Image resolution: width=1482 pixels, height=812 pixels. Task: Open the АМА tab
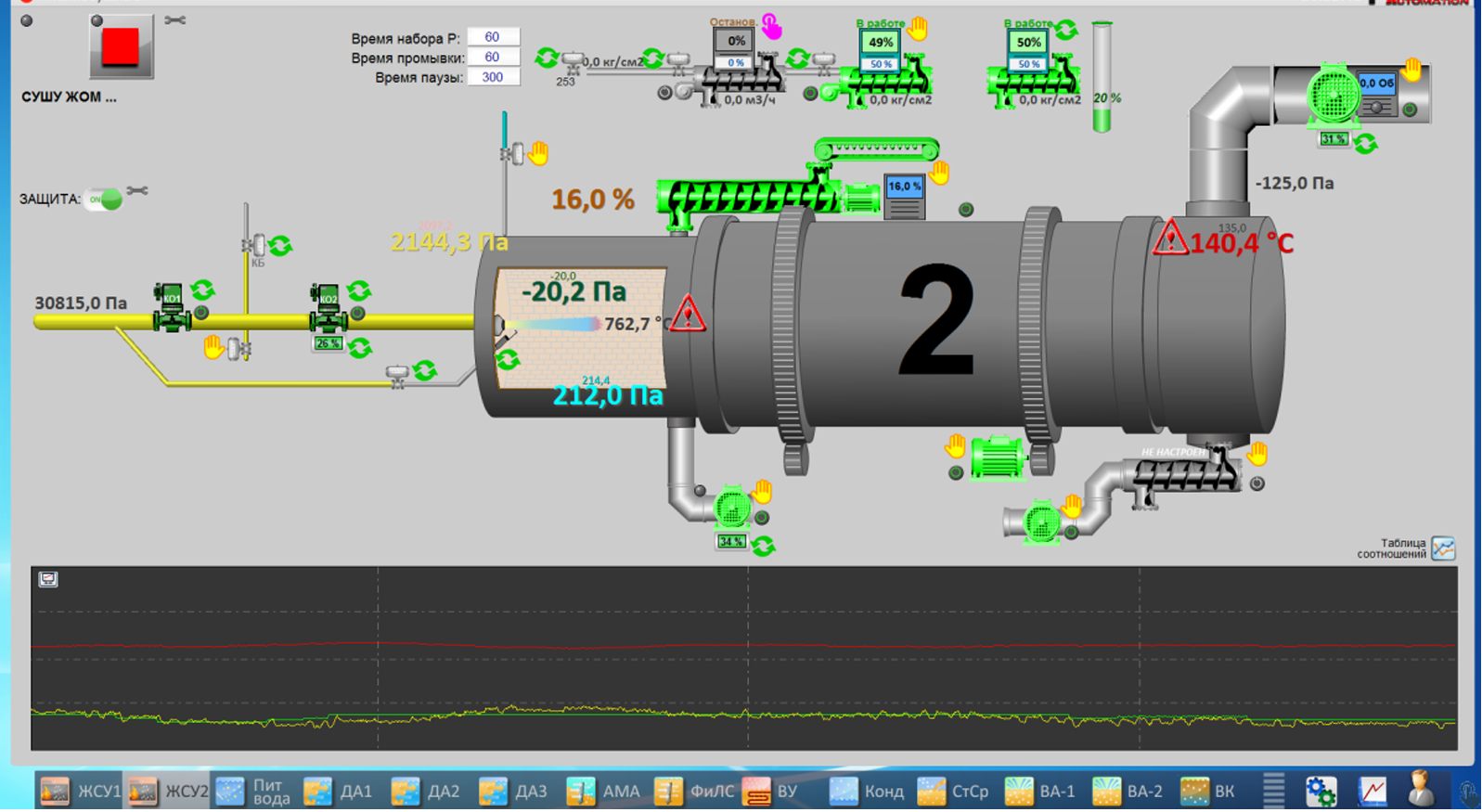[x=605, y=792]
